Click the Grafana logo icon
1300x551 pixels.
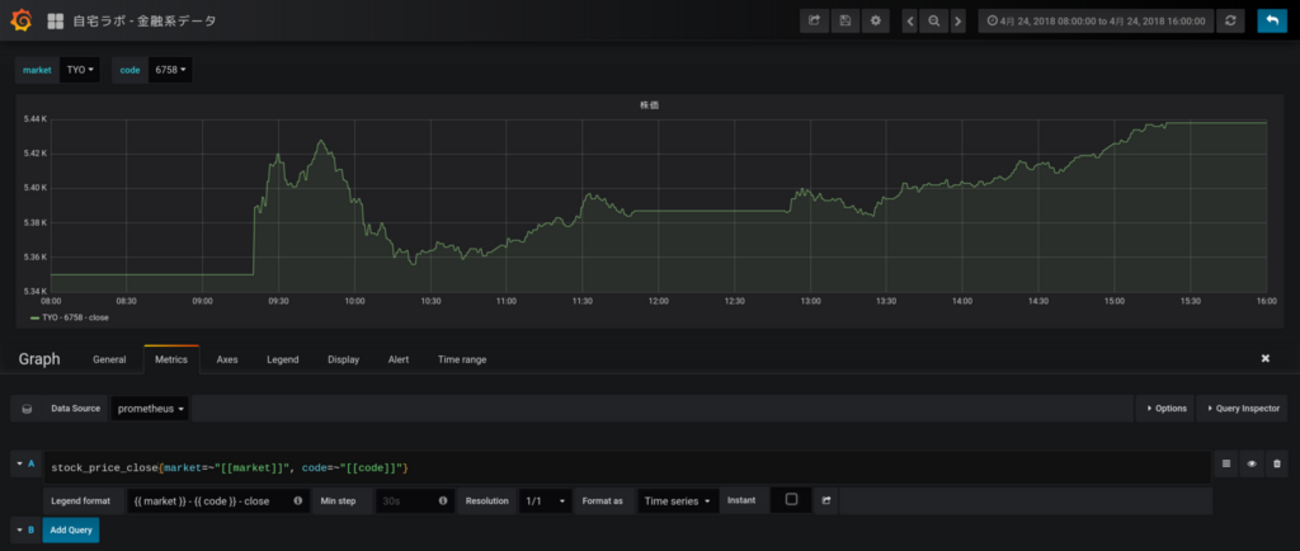pyautogui.click(x=21, y=20)
